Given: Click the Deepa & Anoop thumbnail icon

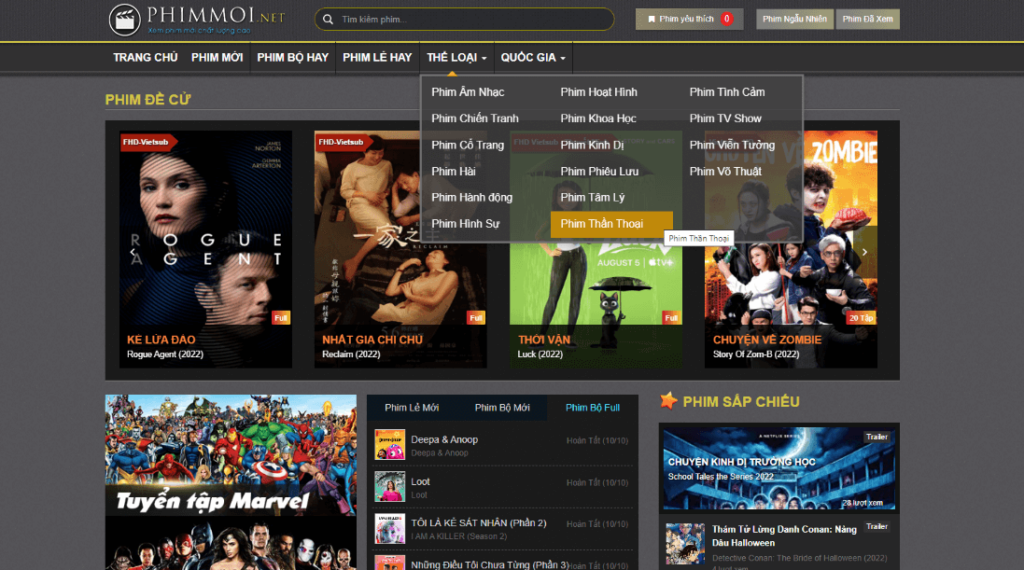Looking at the screenshot, I should click(389, 445).
